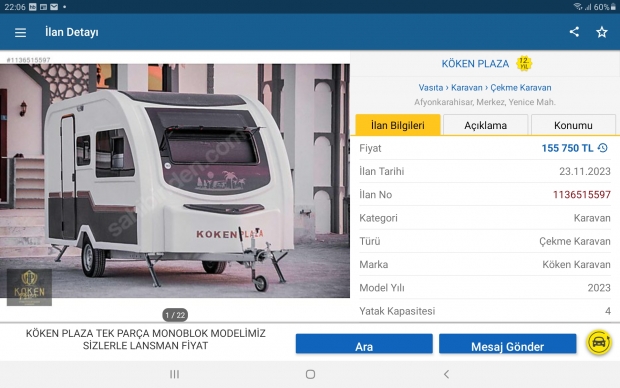
Task: Select Yatak Kapasitesi value 4
Action: tap(608, 311)
